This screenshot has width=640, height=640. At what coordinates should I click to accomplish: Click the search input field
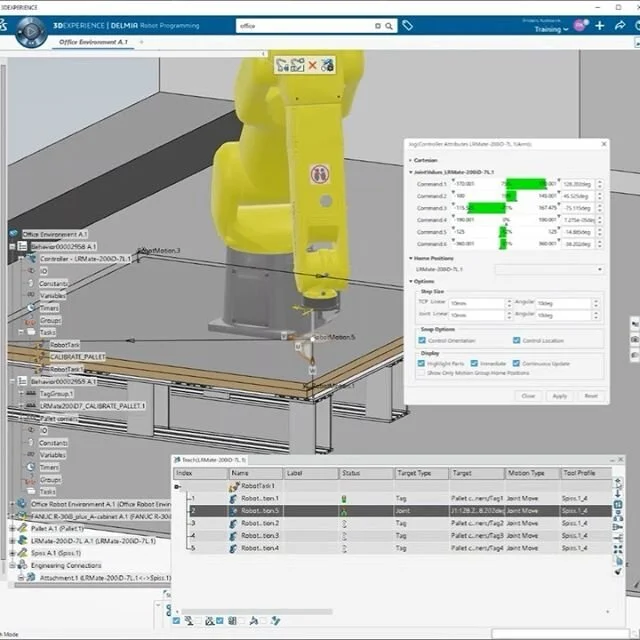(306, 26)
